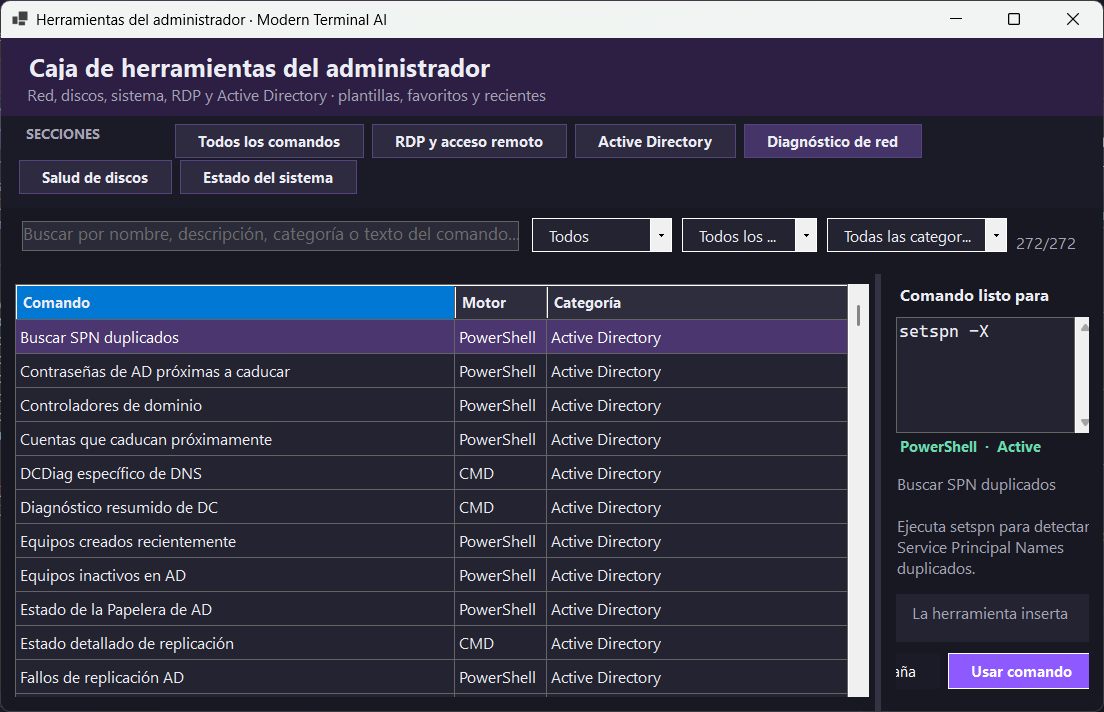Viewport: 1104px width, 712px height.
Task: Minimize the Modern Terminal AI window
Action: pyautogui.click(x=955, y=19)
